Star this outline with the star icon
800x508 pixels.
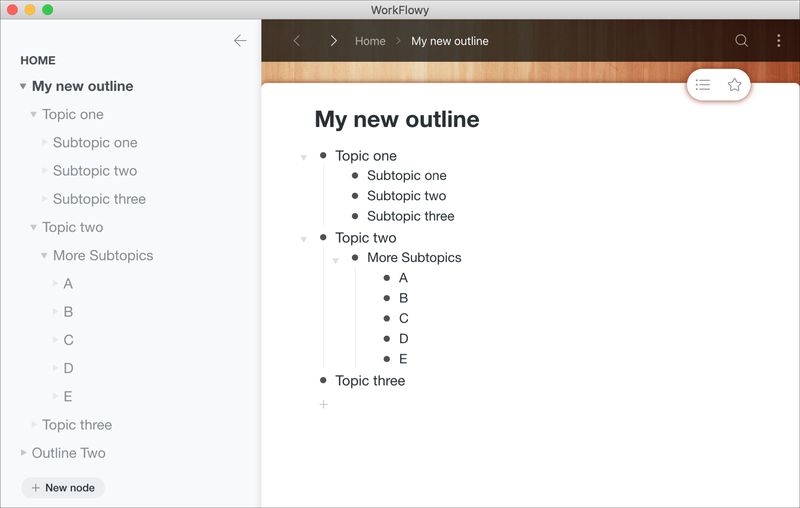pos(734,85)
